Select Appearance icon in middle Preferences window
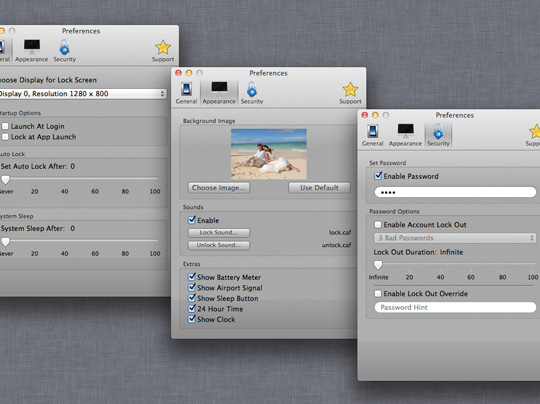Image resolution: width=540 pixels, height=404 pixels. 219,93
